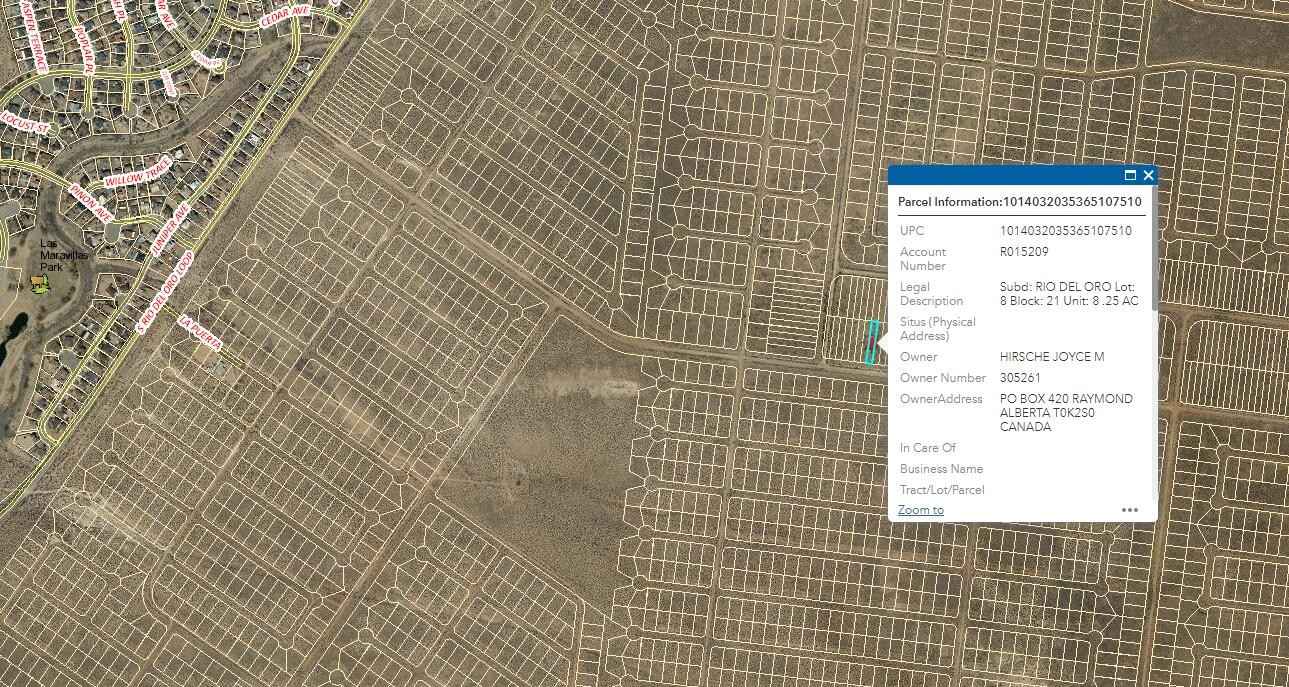This screenshot has height=687, width=1289.
Task: Dock the Parcel Information popup window
Action: [x=1132, y=175]
